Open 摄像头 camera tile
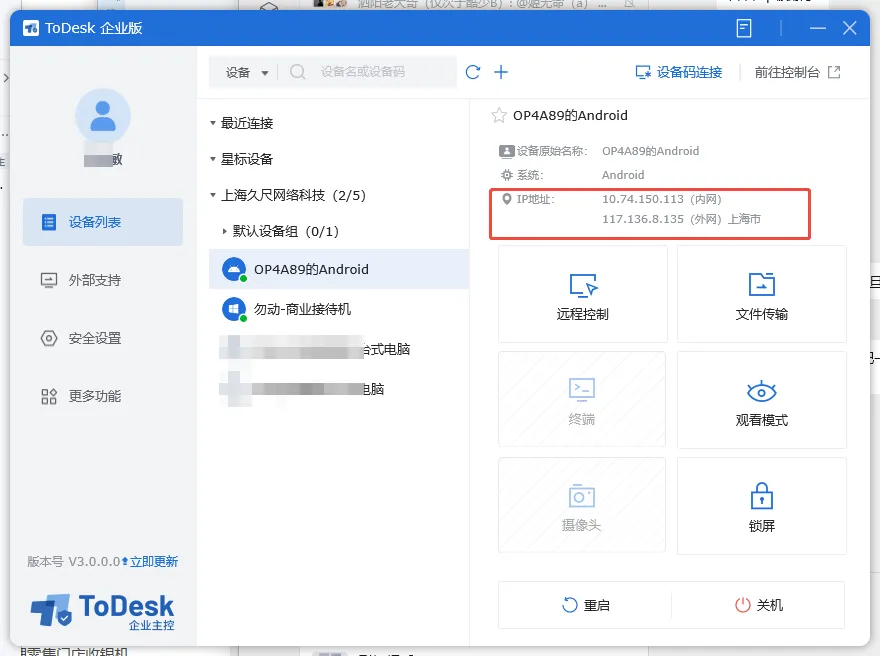Image resolution: width=880 pixels, height=656 pixels. 582,506
